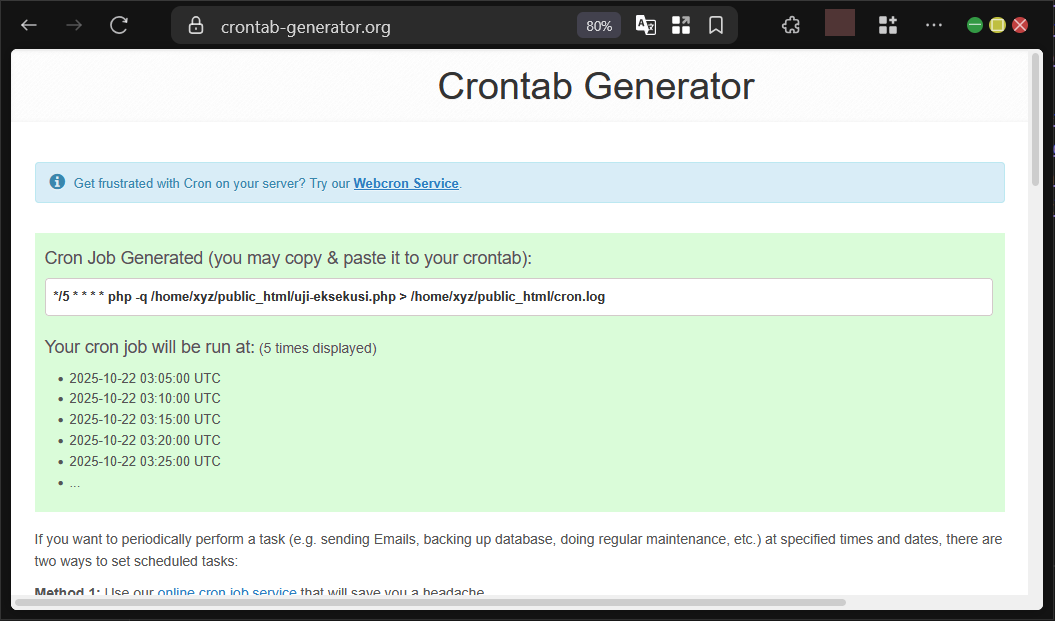Click the blue info icon in banner

(57, 182)
